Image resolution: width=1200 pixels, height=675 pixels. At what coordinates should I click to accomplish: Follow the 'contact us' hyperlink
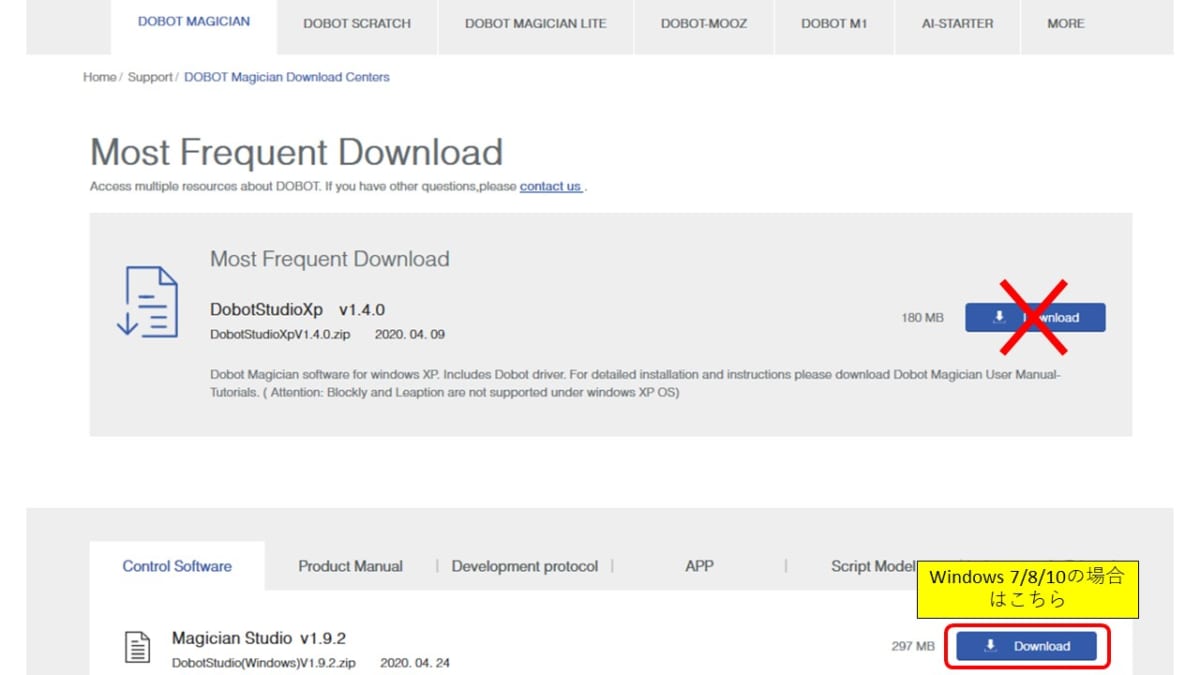tap(550, 186)
